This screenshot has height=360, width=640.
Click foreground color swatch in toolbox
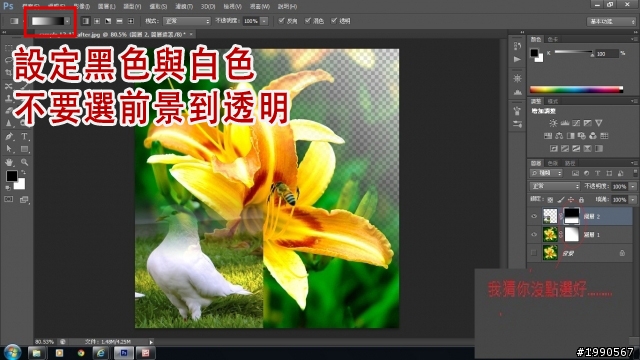pyautogui.click(x=11, y=176)
